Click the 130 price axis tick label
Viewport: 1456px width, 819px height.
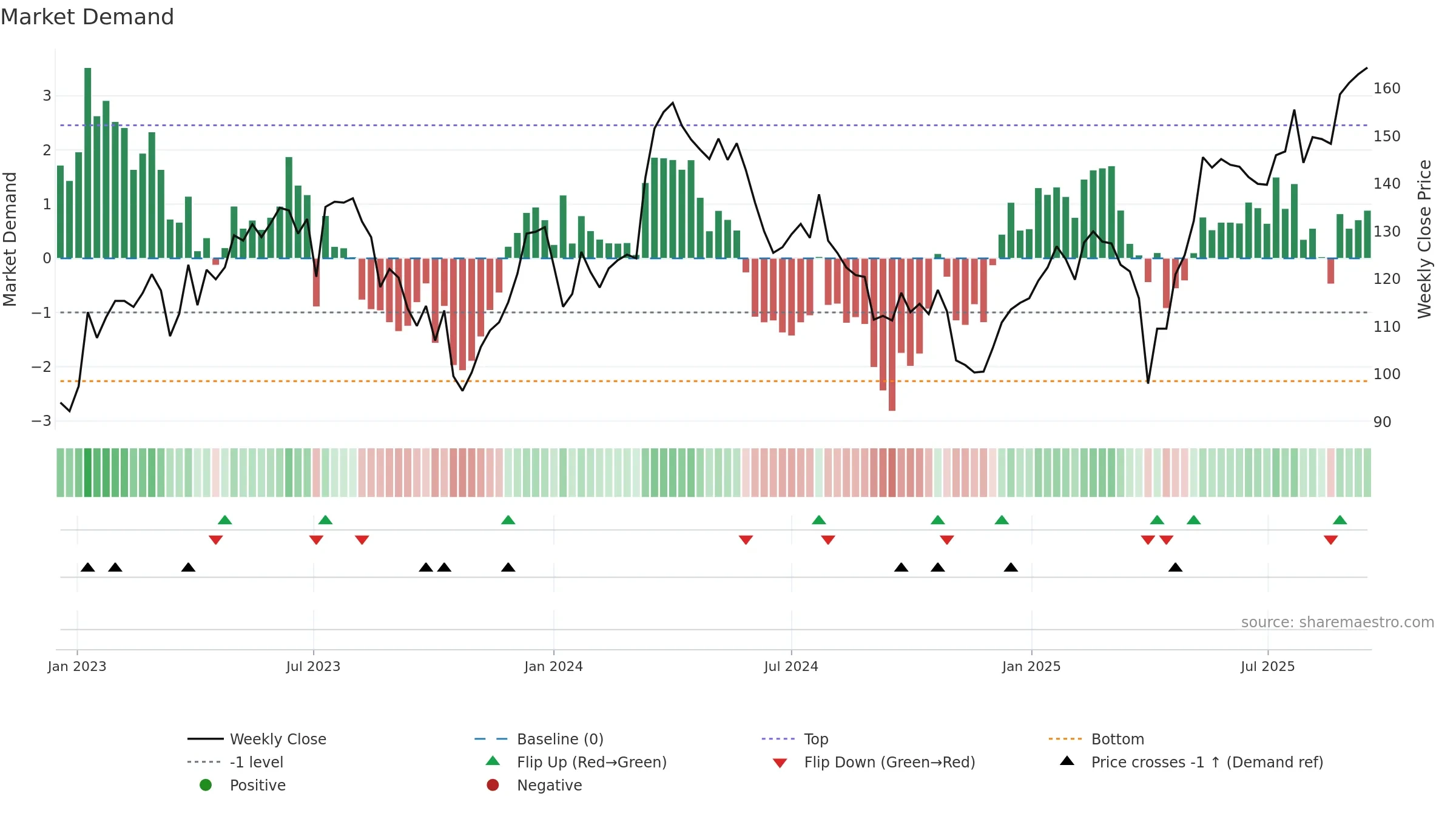1387,232
